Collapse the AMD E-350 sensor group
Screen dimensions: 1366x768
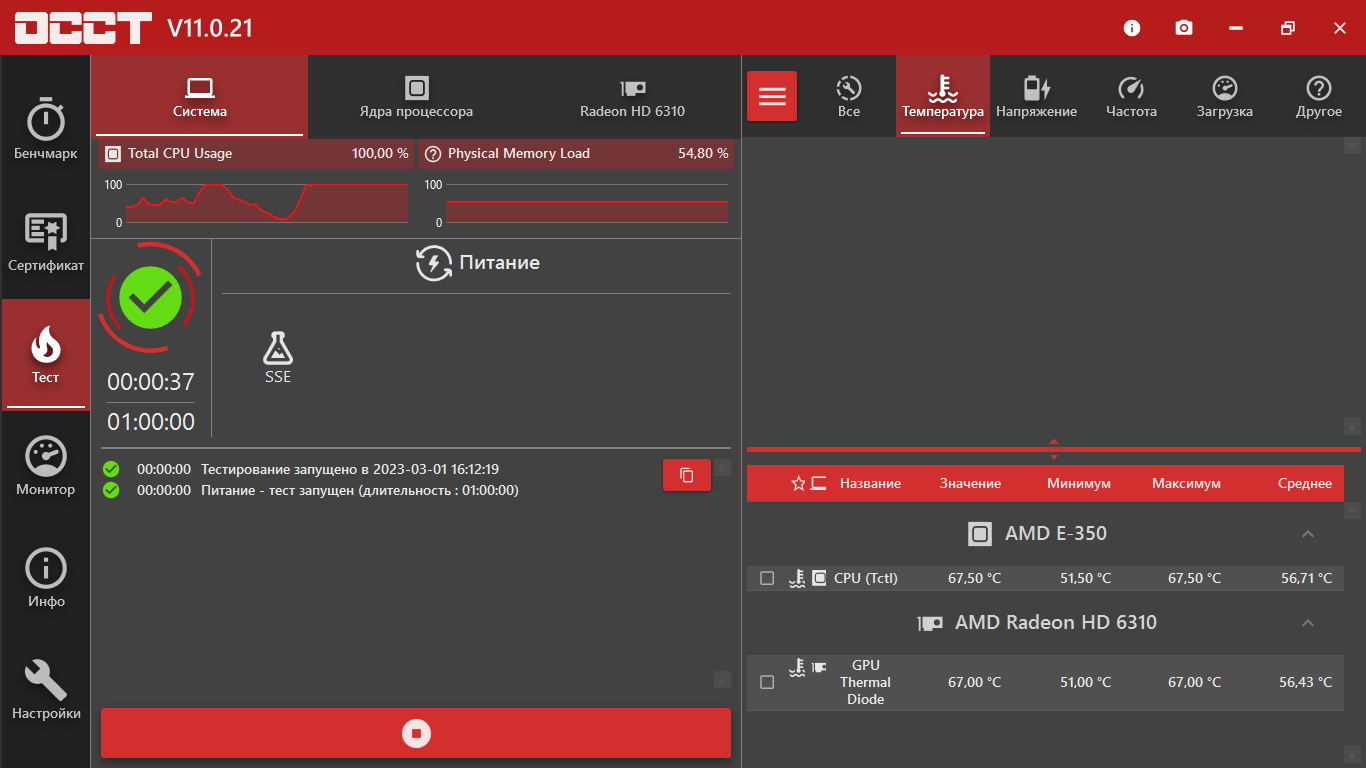(1307, 534)
